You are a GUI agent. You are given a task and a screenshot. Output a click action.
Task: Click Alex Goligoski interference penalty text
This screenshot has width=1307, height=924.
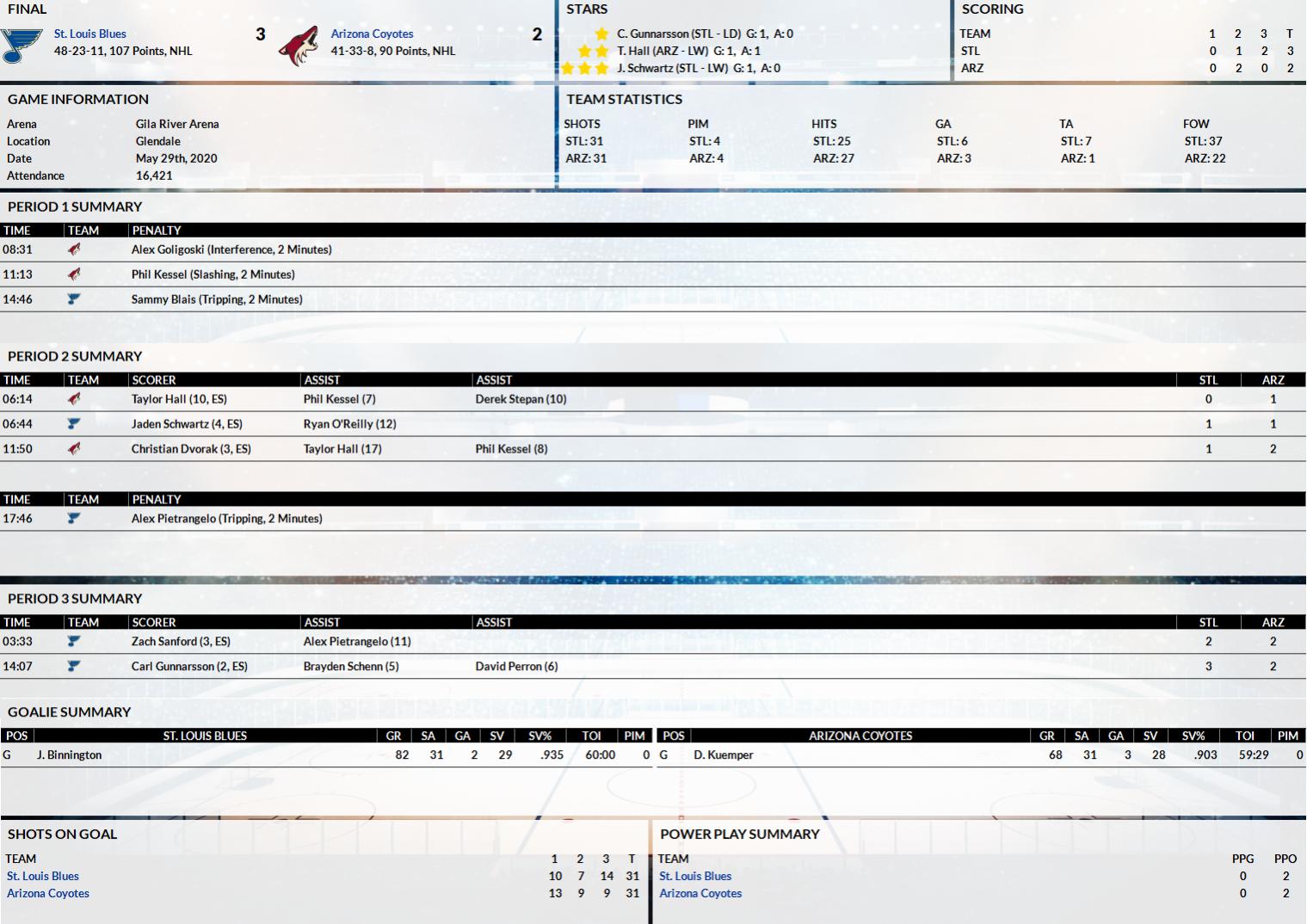(x=231, y=249)
